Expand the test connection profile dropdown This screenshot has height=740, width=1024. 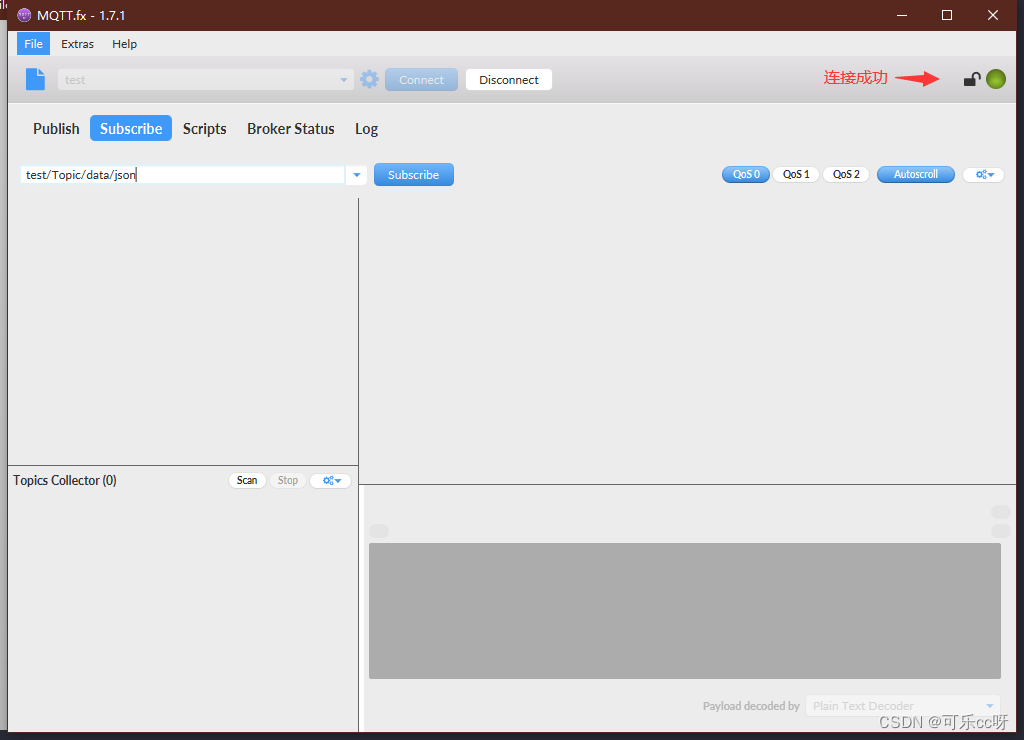point(344,80)
